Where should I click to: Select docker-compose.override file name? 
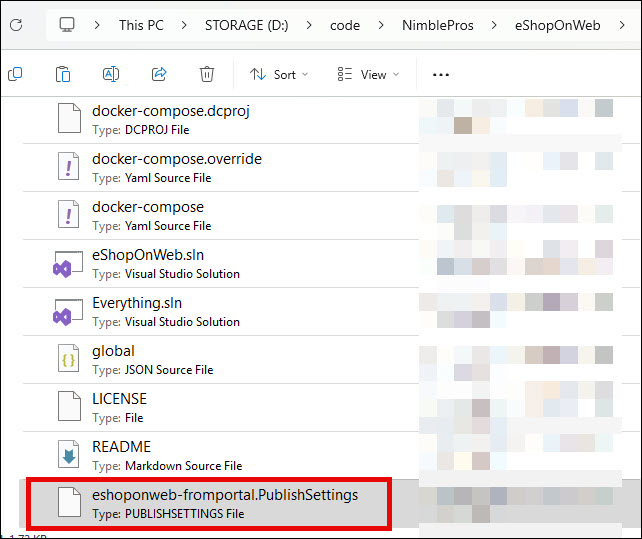coord(177,159)
